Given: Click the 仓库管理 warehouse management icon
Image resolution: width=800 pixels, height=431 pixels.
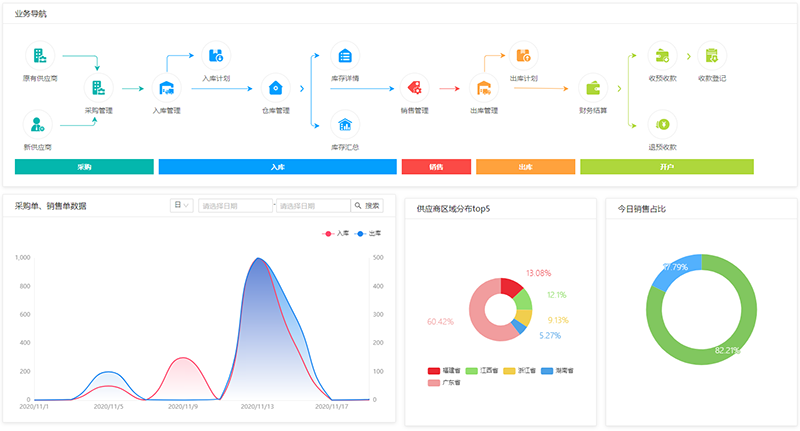Looking at the screenshot, I should click(x=275, y=88).
